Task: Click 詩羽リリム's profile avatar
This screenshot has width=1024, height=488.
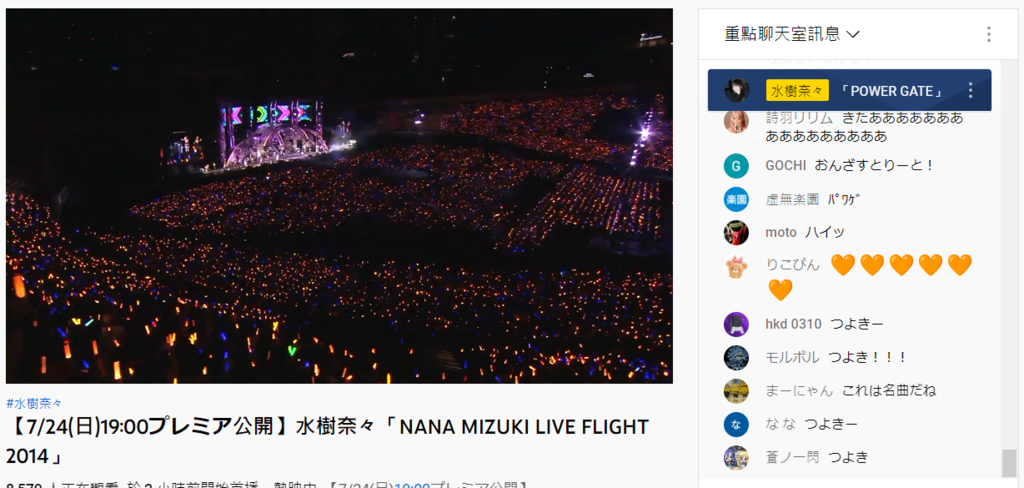Action: pos(736,122)
